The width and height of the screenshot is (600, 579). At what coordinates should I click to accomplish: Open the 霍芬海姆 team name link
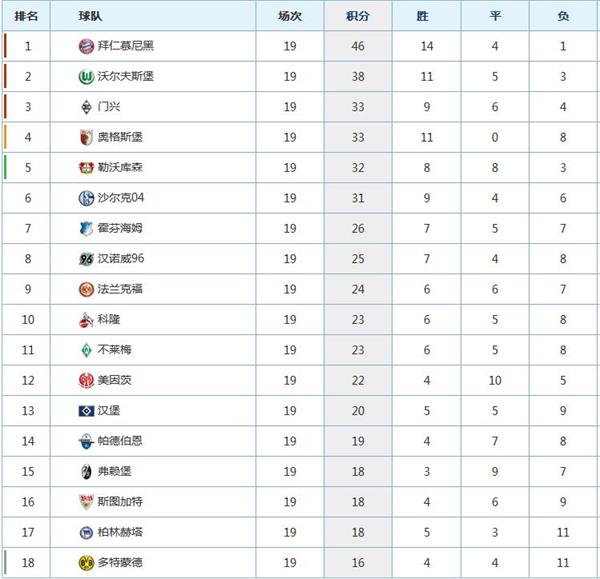(x=120, y=228)
